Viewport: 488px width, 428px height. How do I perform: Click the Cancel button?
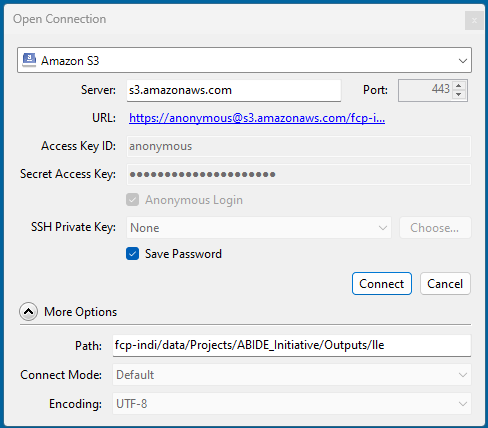[x=445, y=284]
